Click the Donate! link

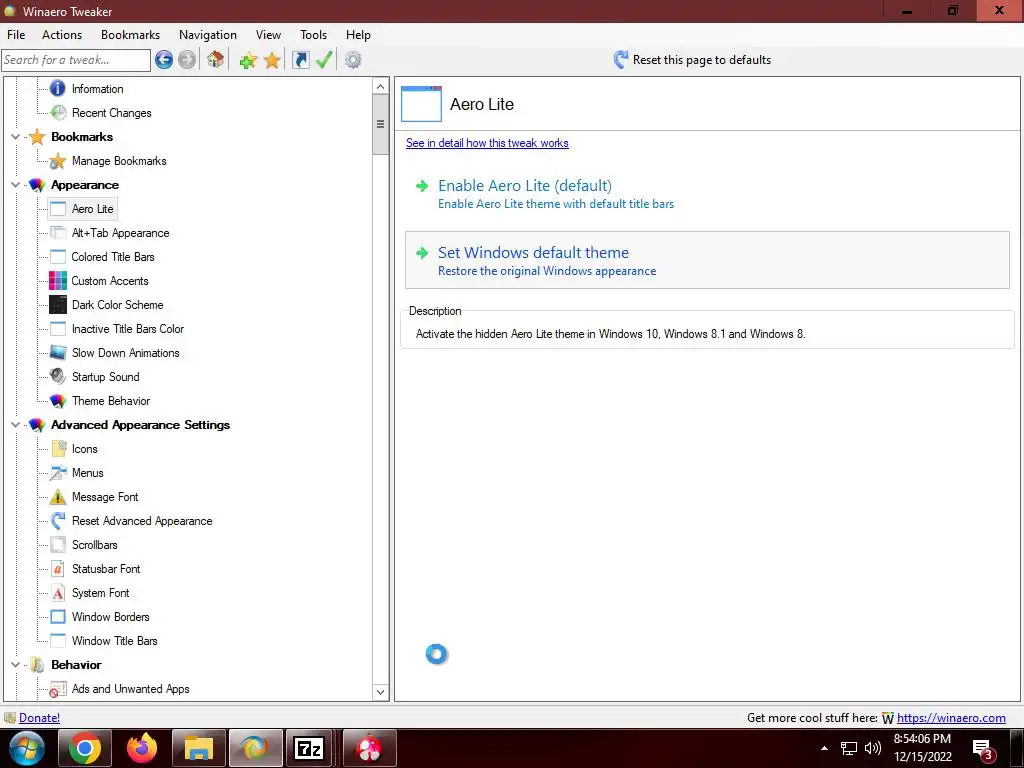(x=39, y=718)
